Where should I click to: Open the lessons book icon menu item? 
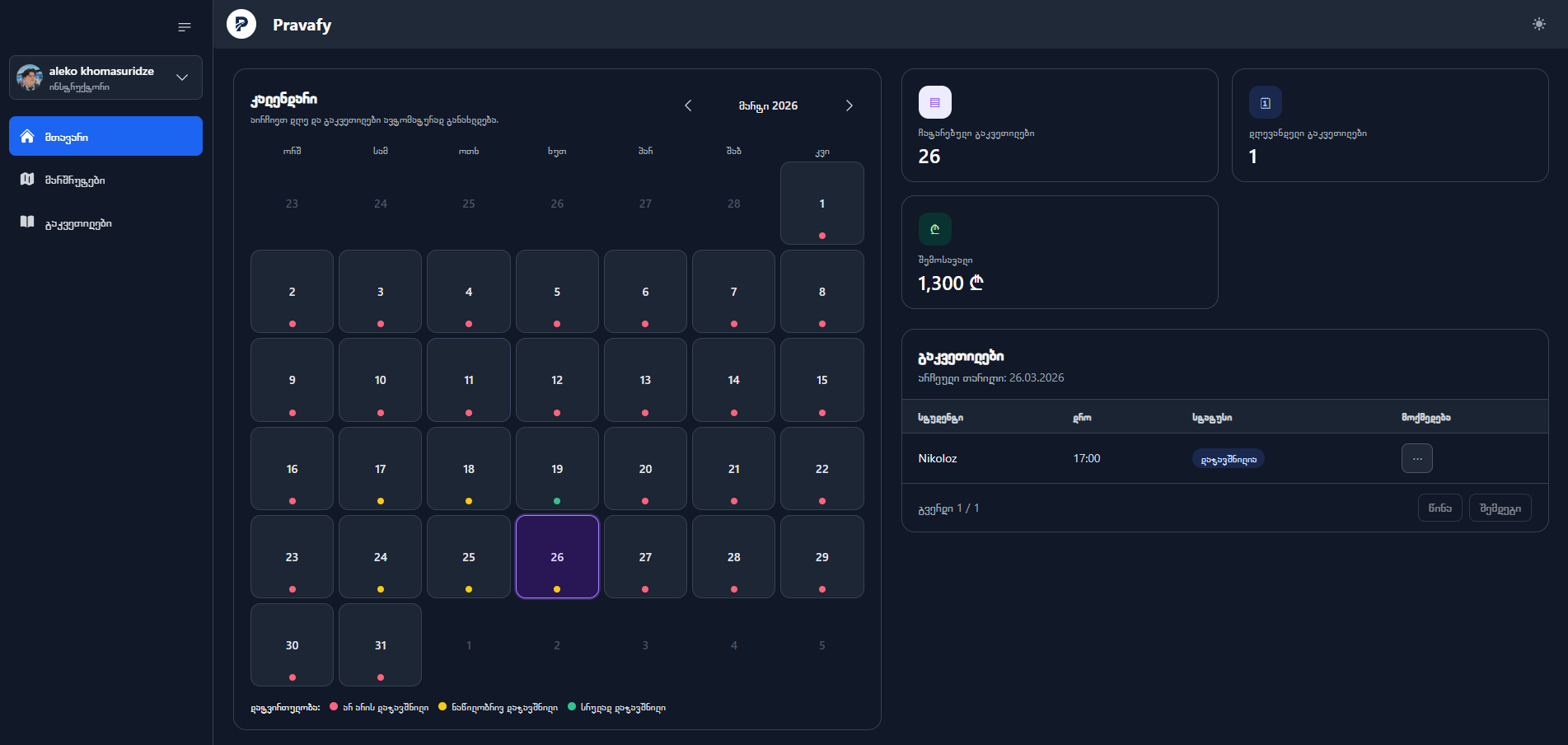(27, 223)
